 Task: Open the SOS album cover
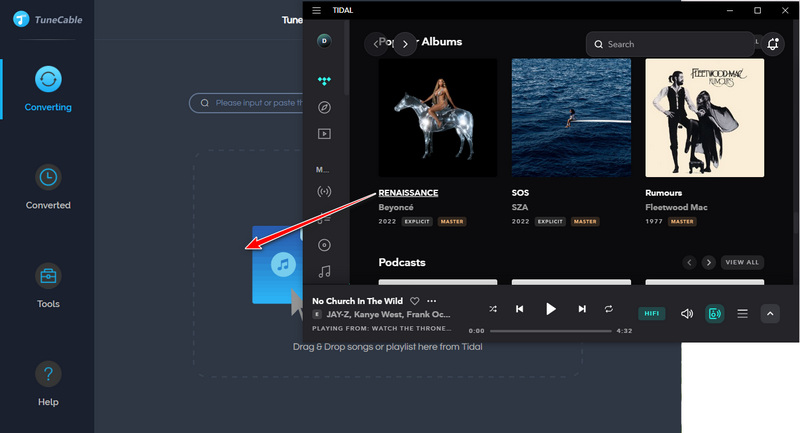571,118
